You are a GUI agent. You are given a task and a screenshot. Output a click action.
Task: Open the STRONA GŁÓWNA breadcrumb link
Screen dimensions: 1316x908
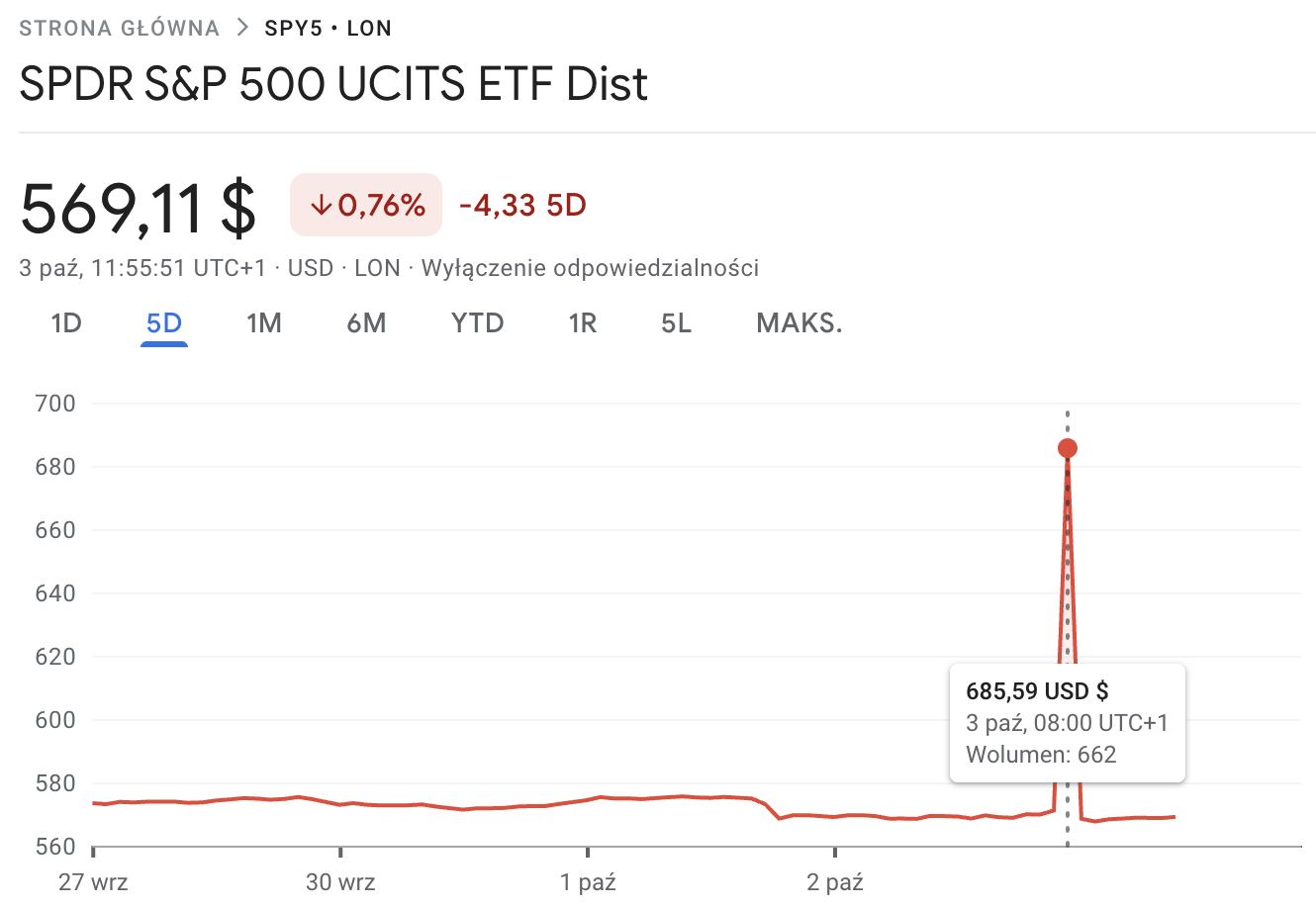pos(120,28)
